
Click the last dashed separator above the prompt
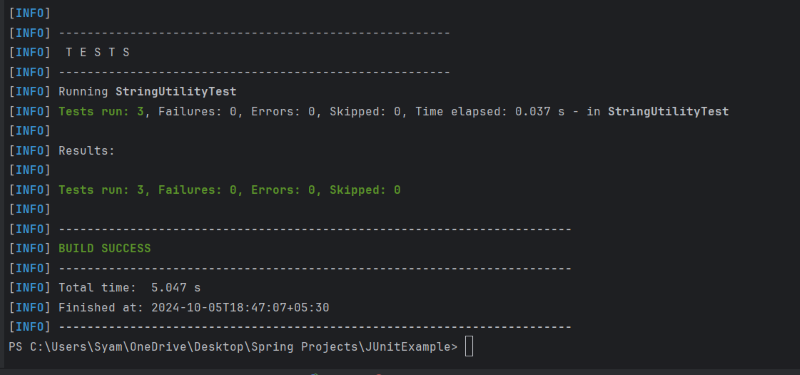315,327
